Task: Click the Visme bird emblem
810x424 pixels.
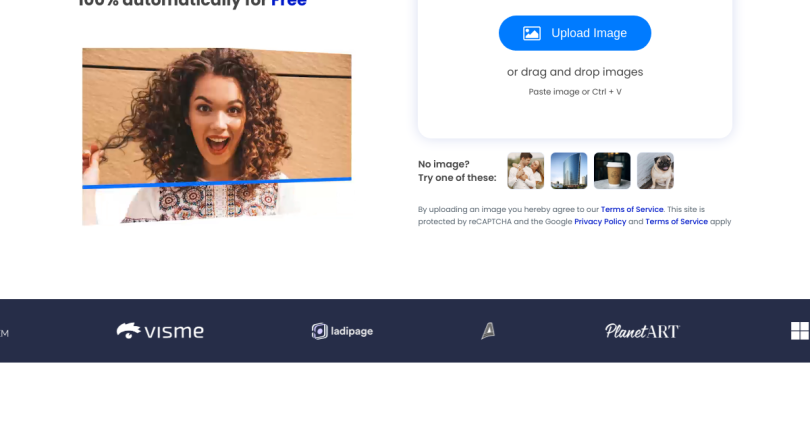Action: click(x=128, y=330)
